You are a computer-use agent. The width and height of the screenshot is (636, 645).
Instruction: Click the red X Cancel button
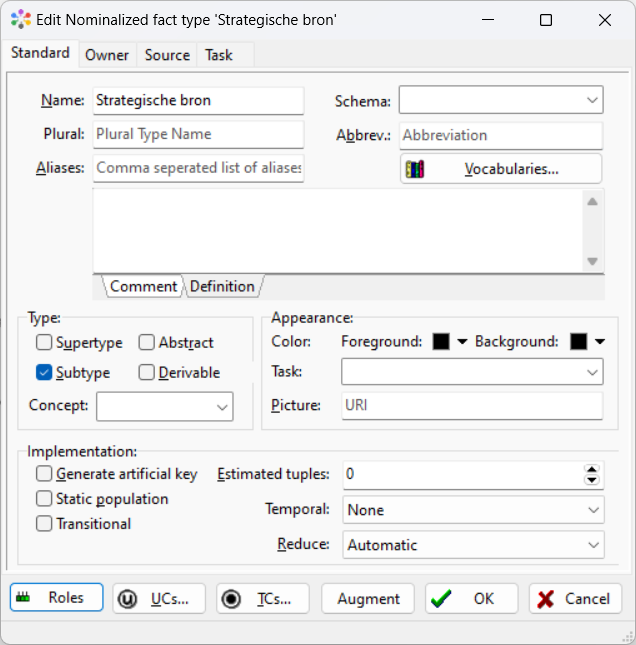(x=575, y=598)
